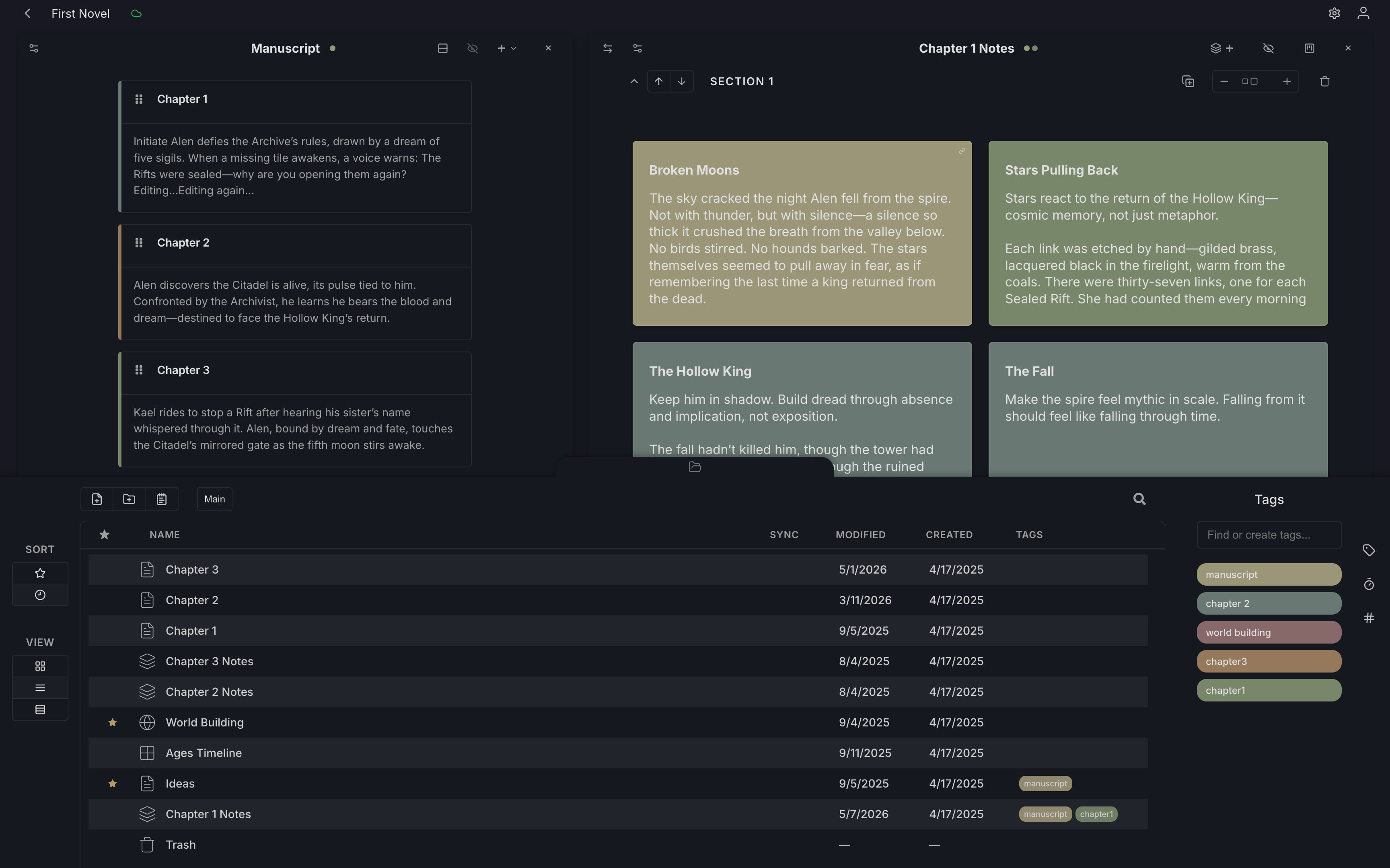The width and height of the screenshot is (1390, 868).
Task: Switch to detailed rows view
Action: [x=40, y=710]
